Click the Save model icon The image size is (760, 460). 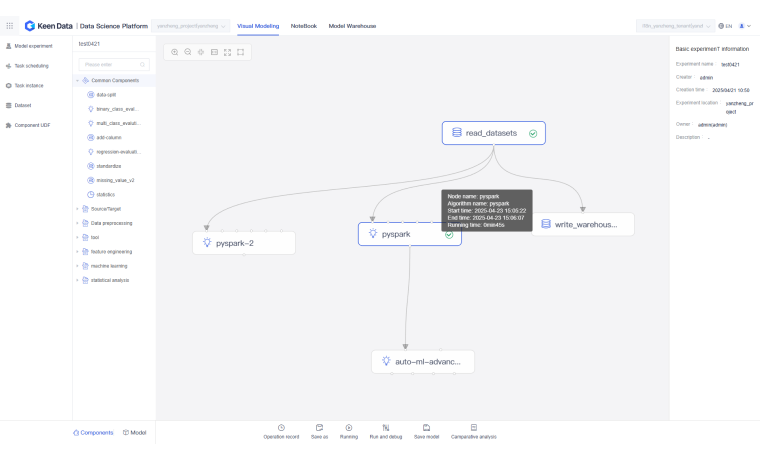(x=426, y=428)
